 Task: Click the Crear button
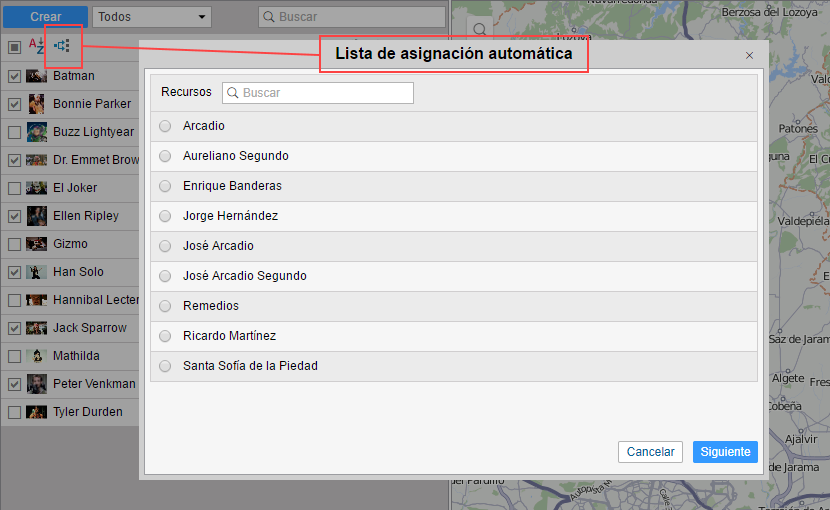pyautogui.click(x=45, y=17)
